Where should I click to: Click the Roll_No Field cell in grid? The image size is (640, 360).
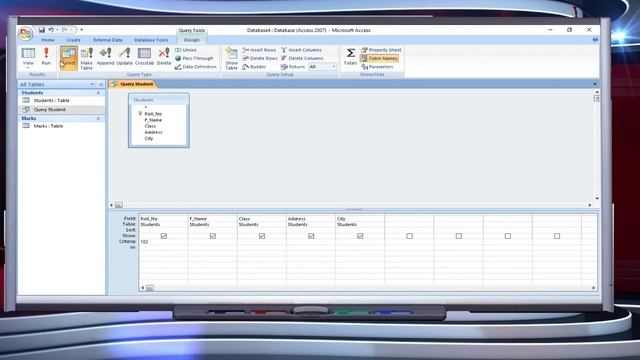click(163, 219)
